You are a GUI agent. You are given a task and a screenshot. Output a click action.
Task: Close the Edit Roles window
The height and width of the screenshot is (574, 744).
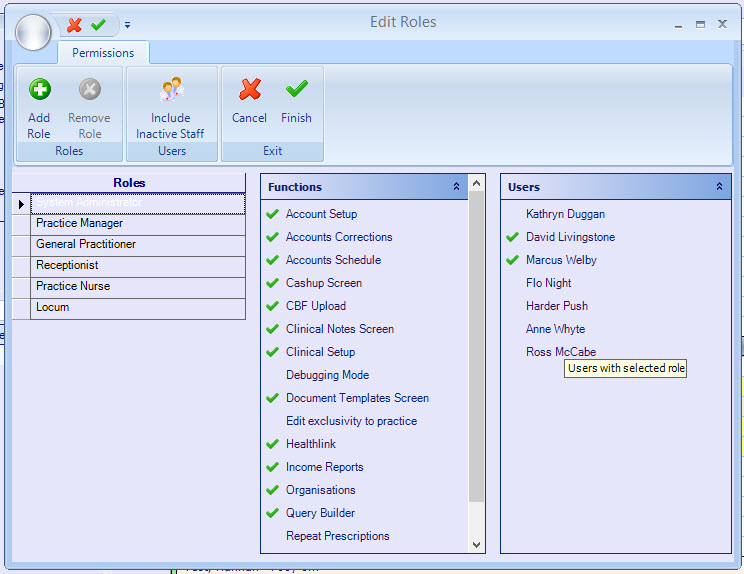point(722,24)
